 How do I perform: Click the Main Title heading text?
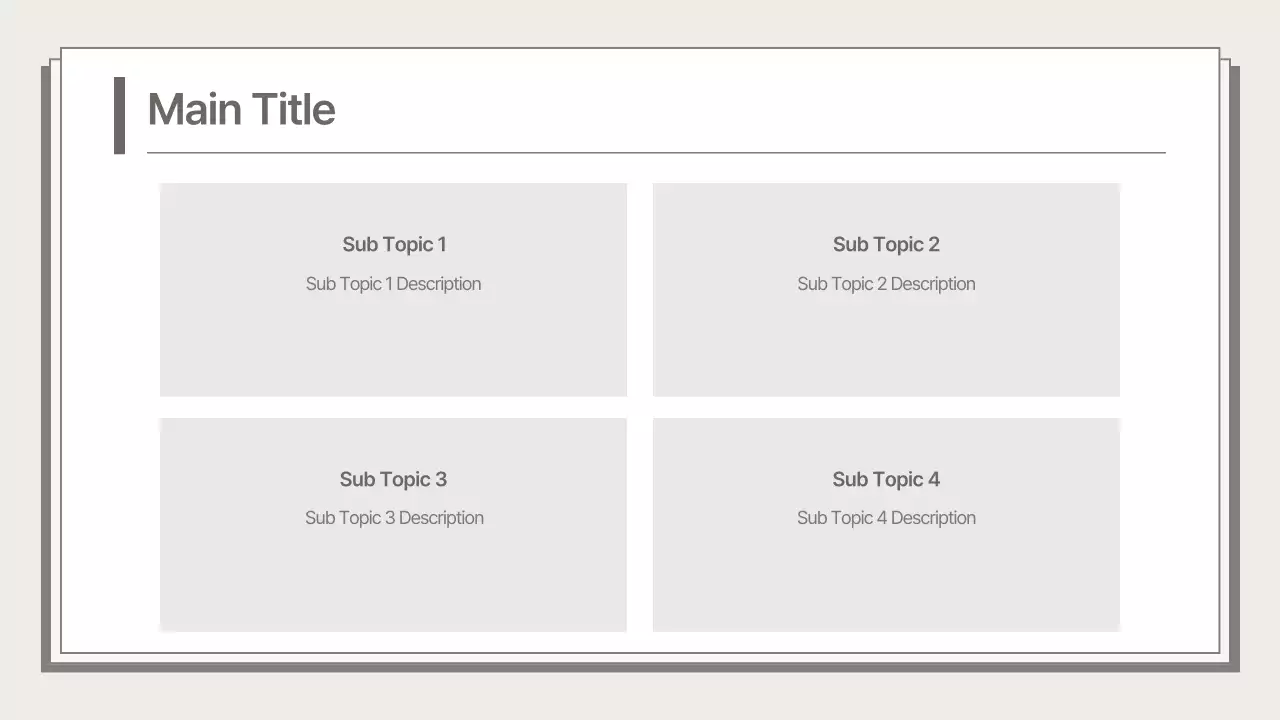pos(241,109)
